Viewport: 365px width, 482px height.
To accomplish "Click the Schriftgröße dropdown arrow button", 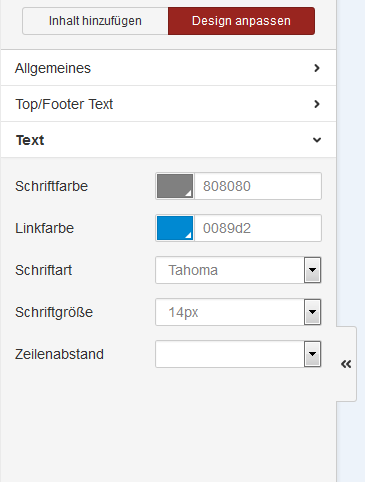I will 313,312.
